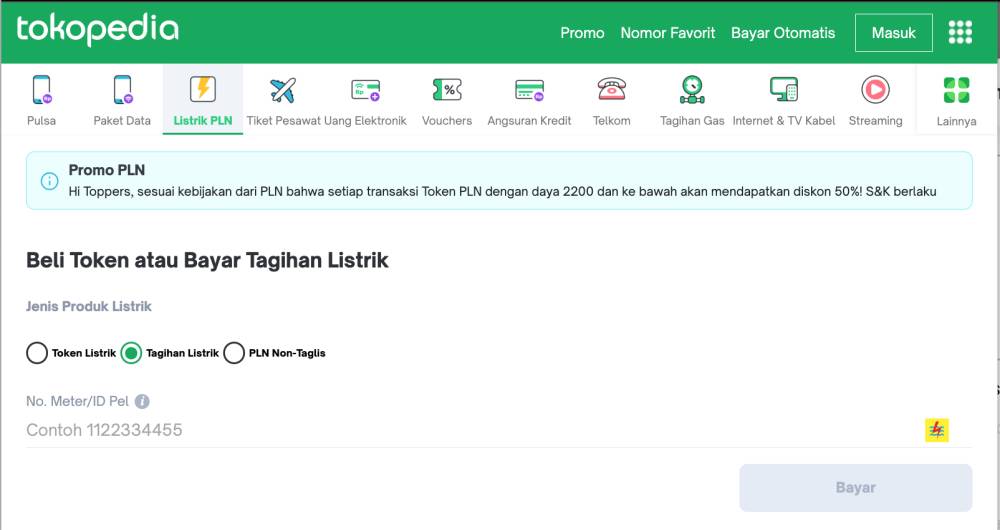Open Nomor Favorit in the header
The width and height of the screenshot is (1000, 530).
pos(668,33)
